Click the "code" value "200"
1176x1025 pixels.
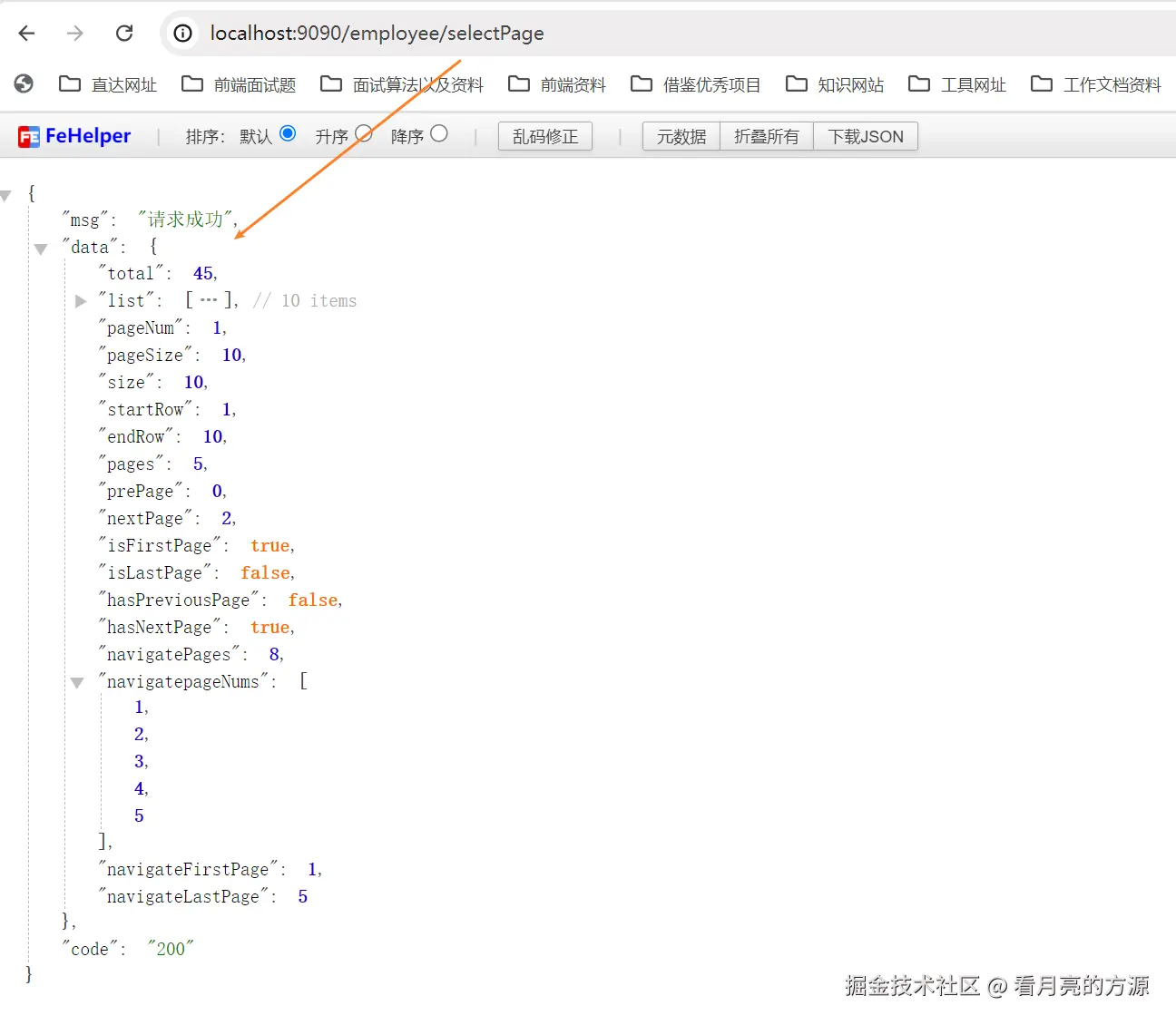[171, 949]
